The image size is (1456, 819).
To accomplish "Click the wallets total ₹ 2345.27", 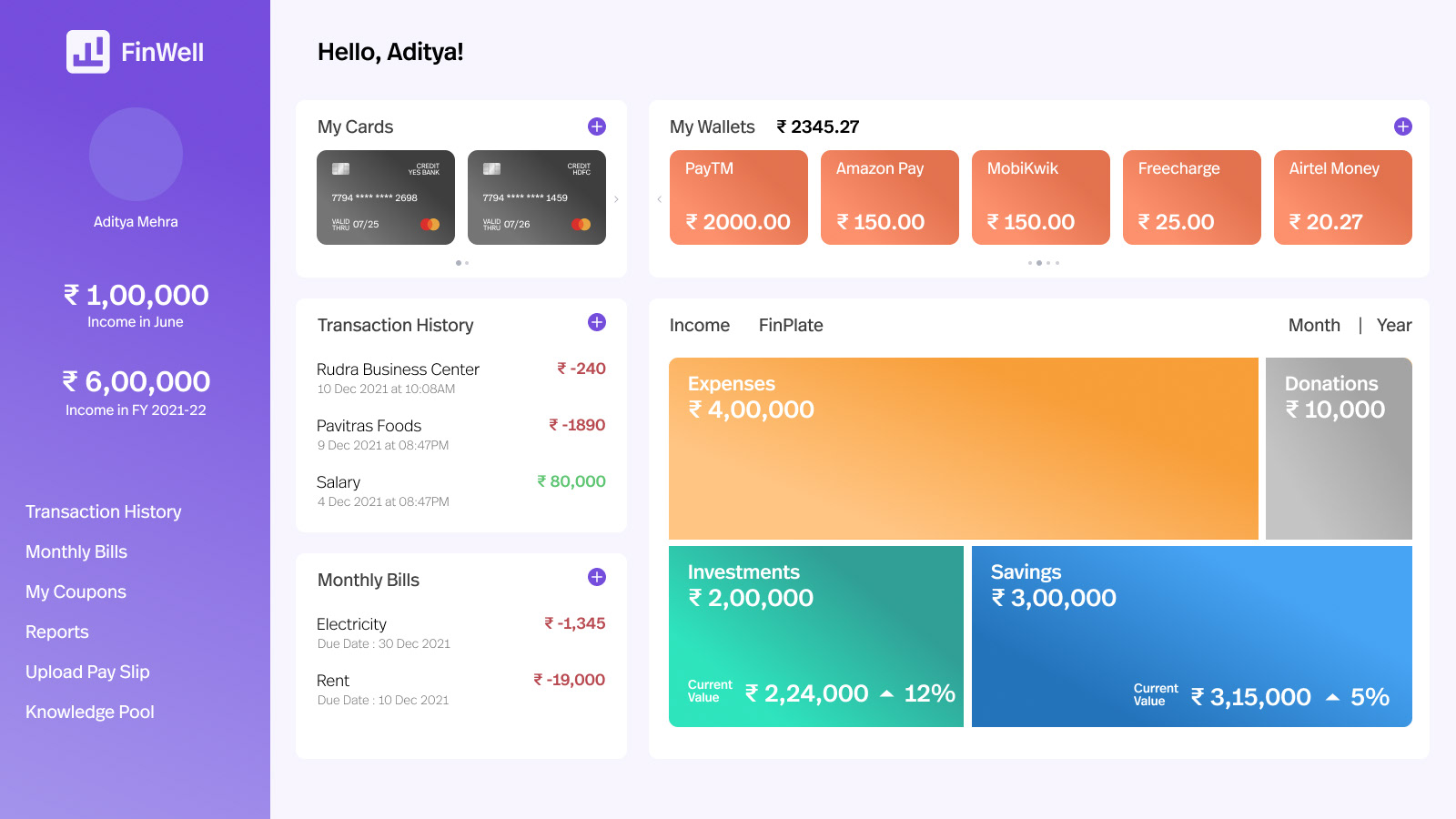I will [x=818, y=126].
